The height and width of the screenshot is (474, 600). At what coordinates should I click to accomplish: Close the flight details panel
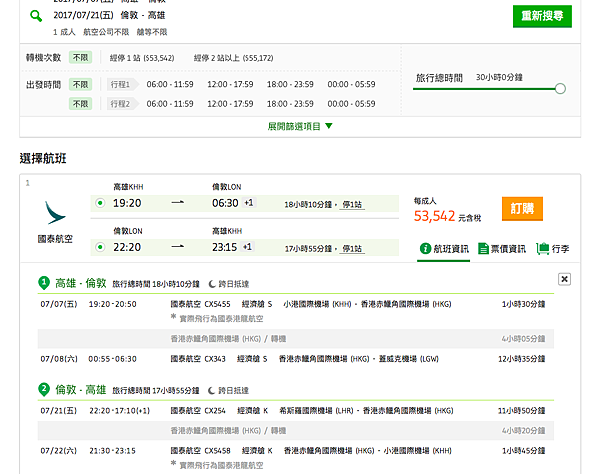(x=564, y=279)
